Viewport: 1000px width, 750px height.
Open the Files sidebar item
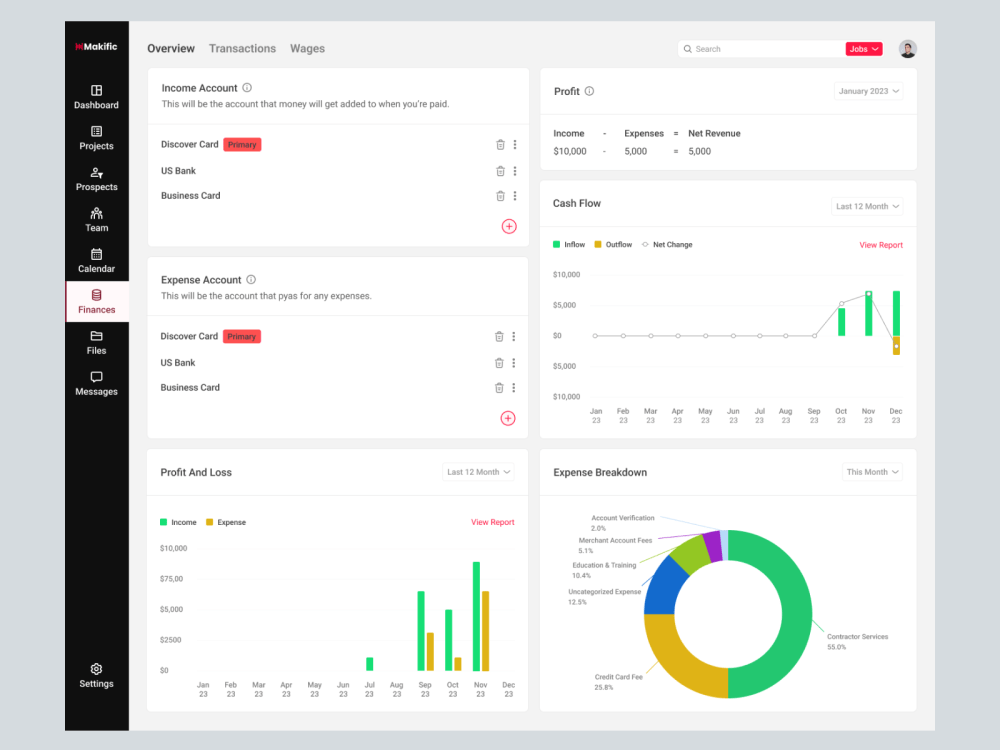pyautogui.click(x=96, y=342)
